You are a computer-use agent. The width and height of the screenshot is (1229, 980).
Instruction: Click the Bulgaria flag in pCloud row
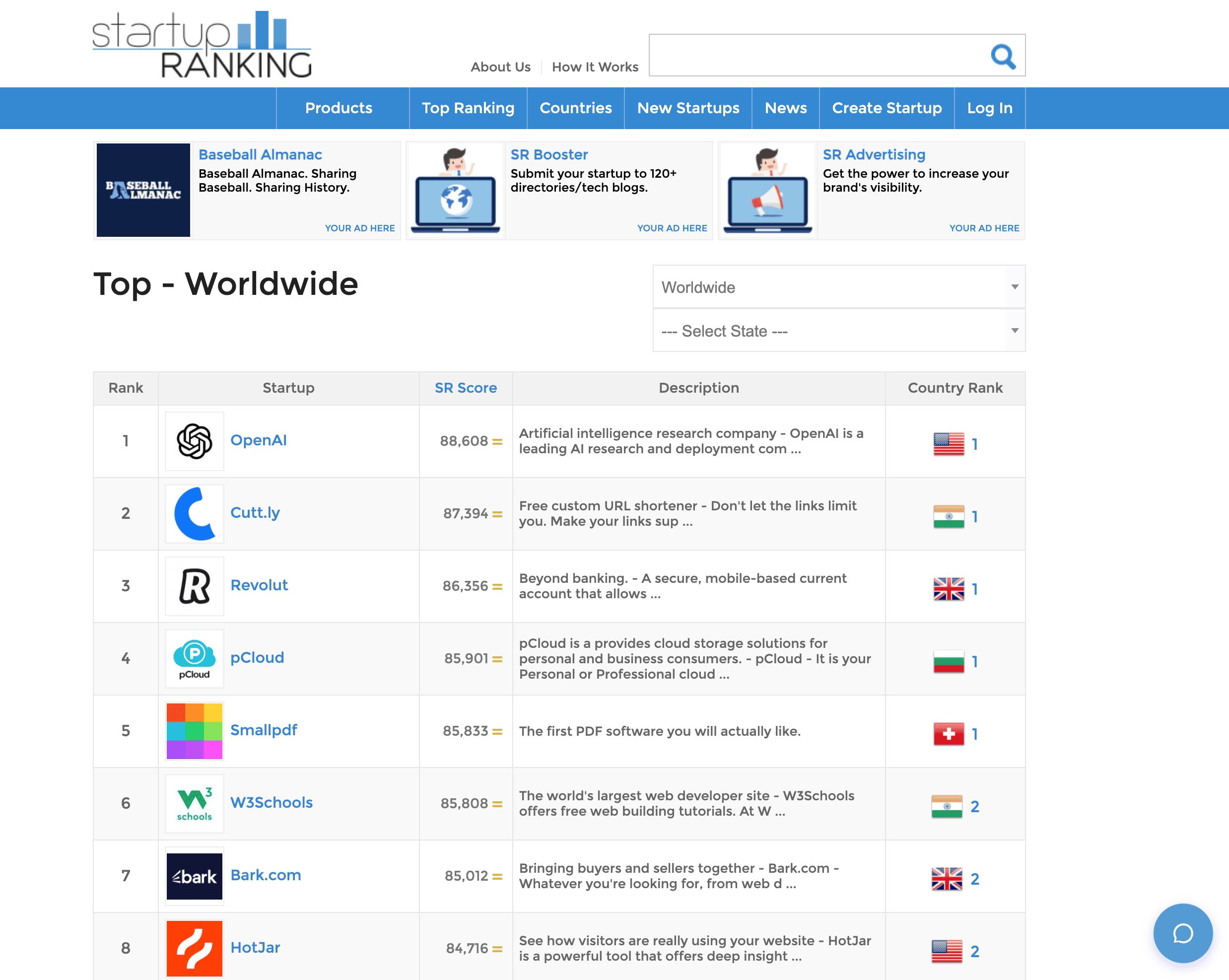click(948, 661)
